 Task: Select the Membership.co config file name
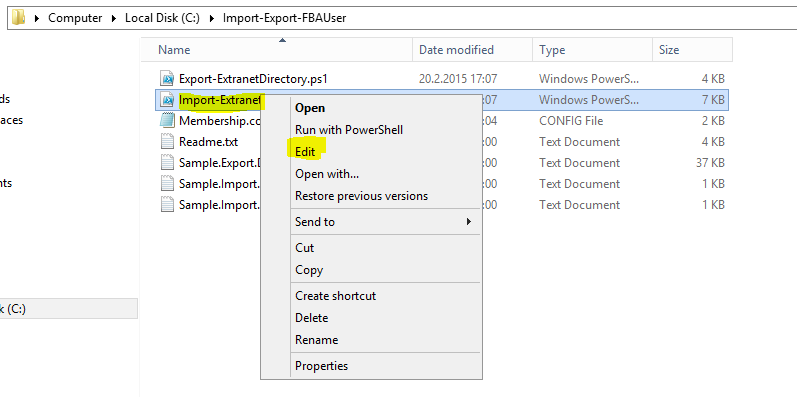[220, 121]
